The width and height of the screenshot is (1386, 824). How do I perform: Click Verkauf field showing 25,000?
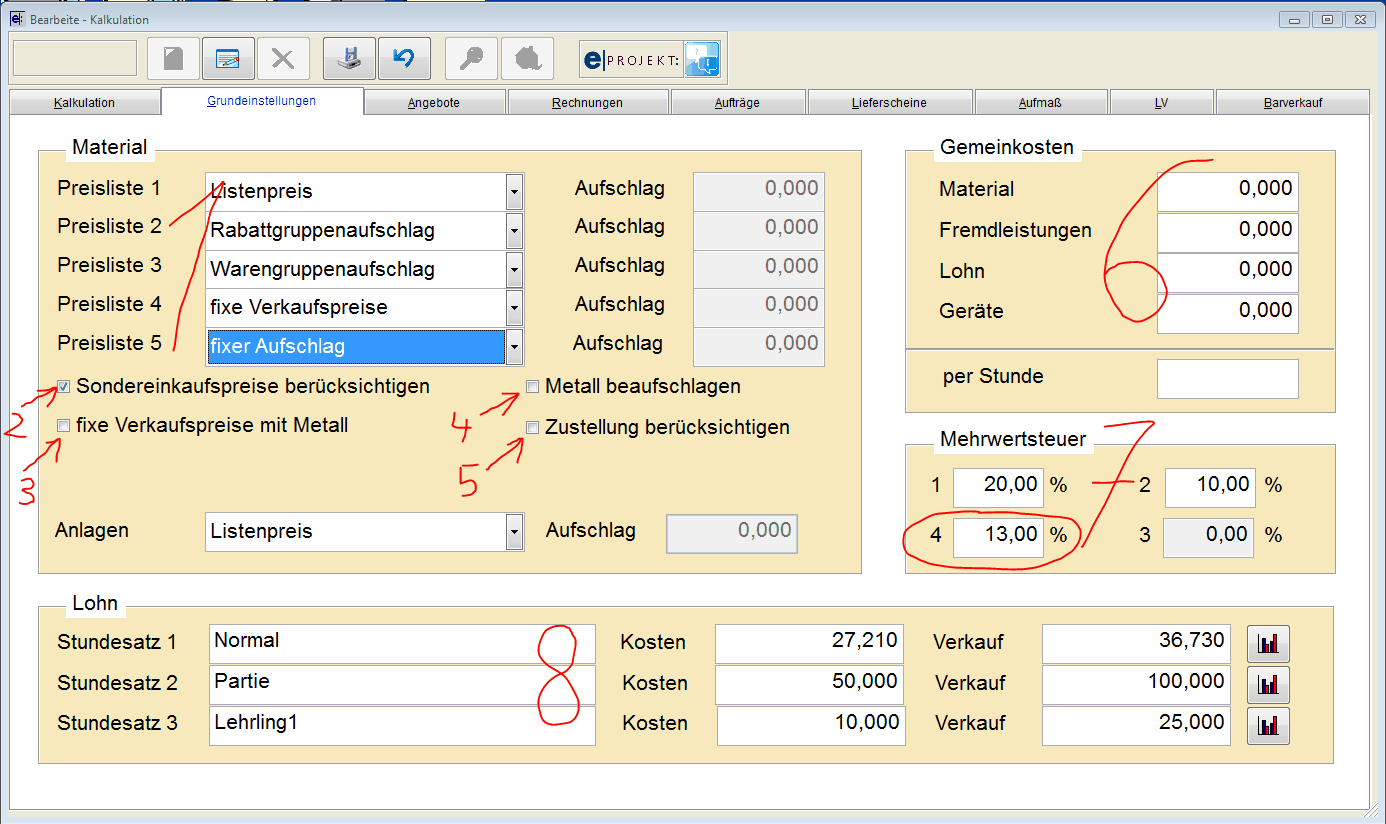click(x=1137, y=726)
